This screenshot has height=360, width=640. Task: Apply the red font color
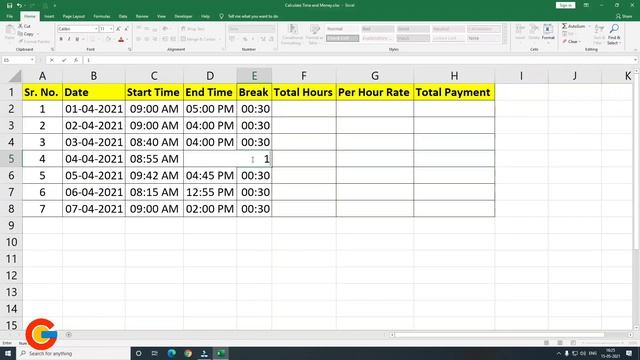click(x=121, y=39)
